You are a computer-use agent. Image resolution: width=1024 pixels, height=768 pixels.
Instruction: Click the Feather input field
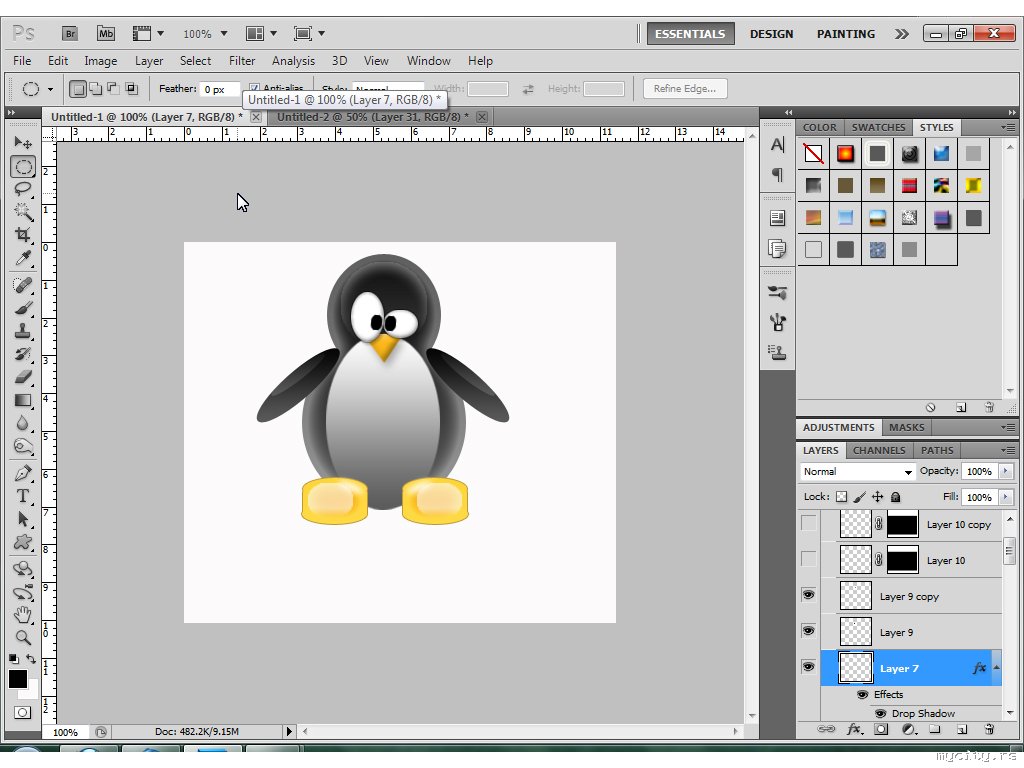coord(220,89)
